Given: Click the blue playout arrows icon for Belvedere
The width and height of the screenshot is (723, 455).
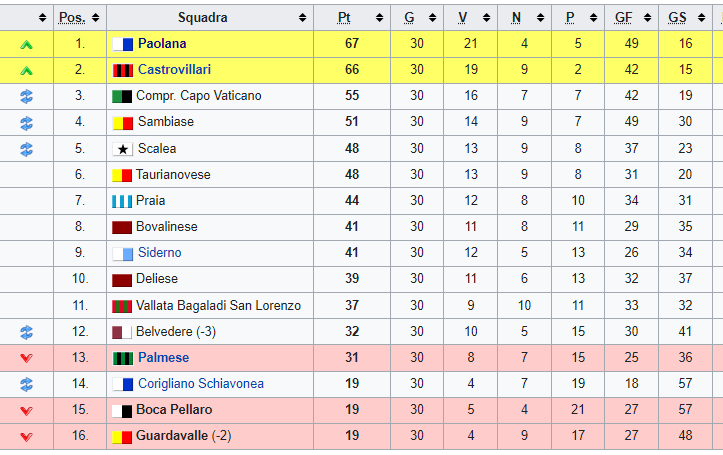Looking at the screenshot, I should (26, 332).
